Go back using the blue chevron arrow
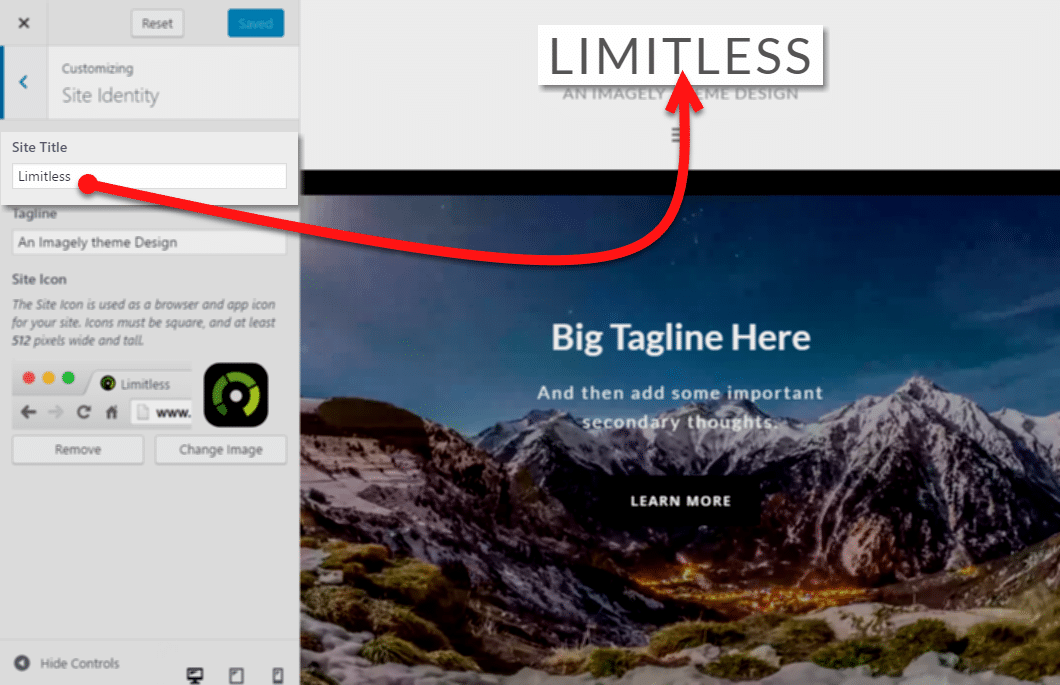The height and width of the screenshot is (685, 1060). (x=24, y=82)
